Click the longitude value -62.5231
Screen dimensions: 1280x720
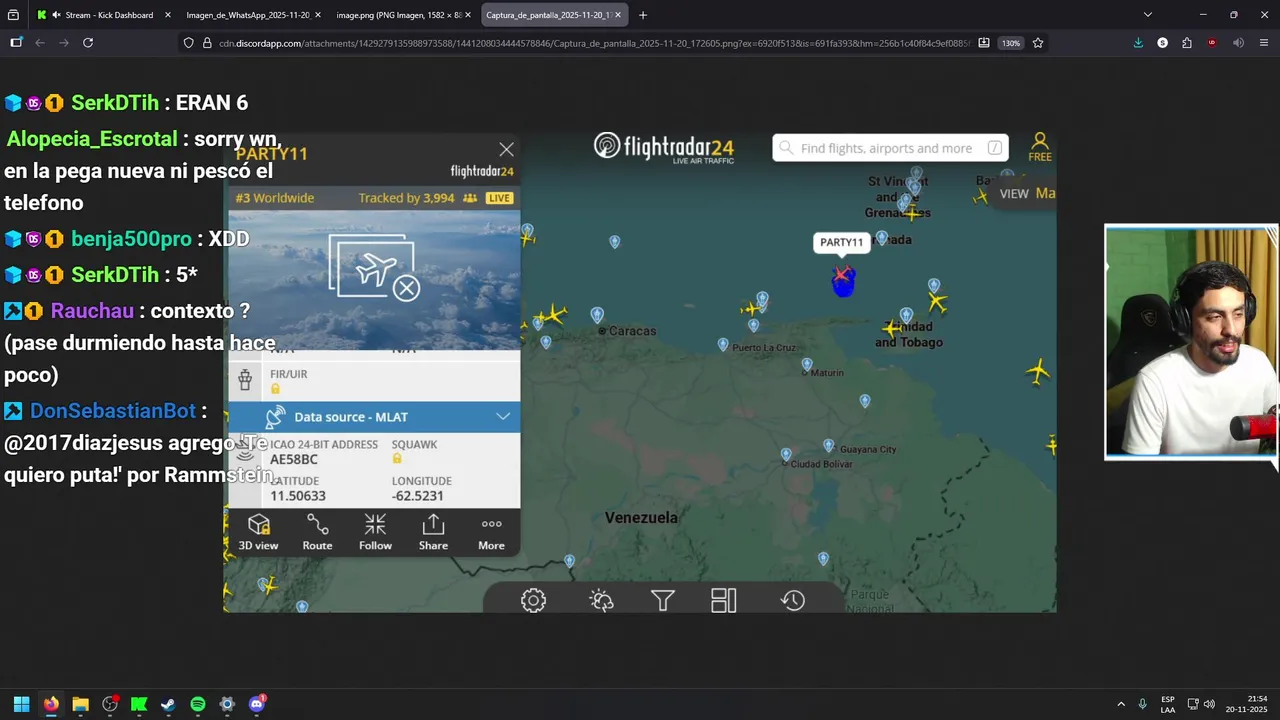[x=418, y=496]
